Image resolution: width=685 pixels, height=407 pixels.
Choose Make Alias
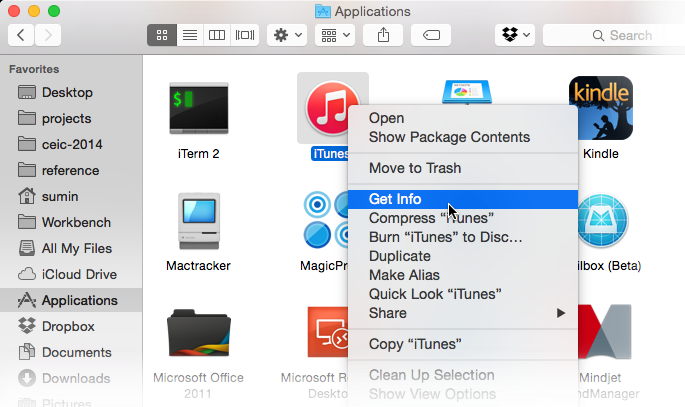click(463, 275)
